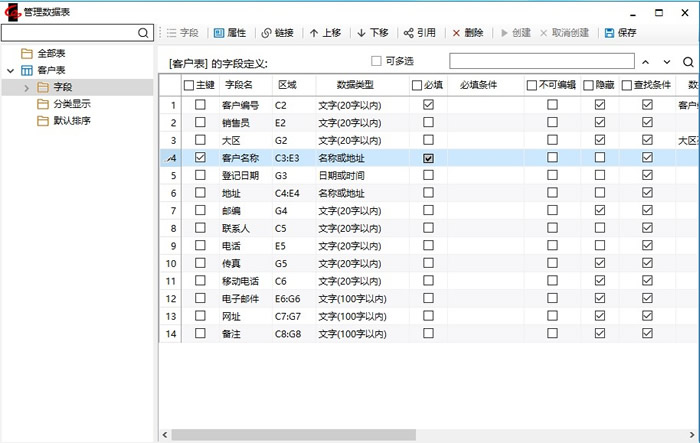Toggle the 可多选 checkbox

377,61
